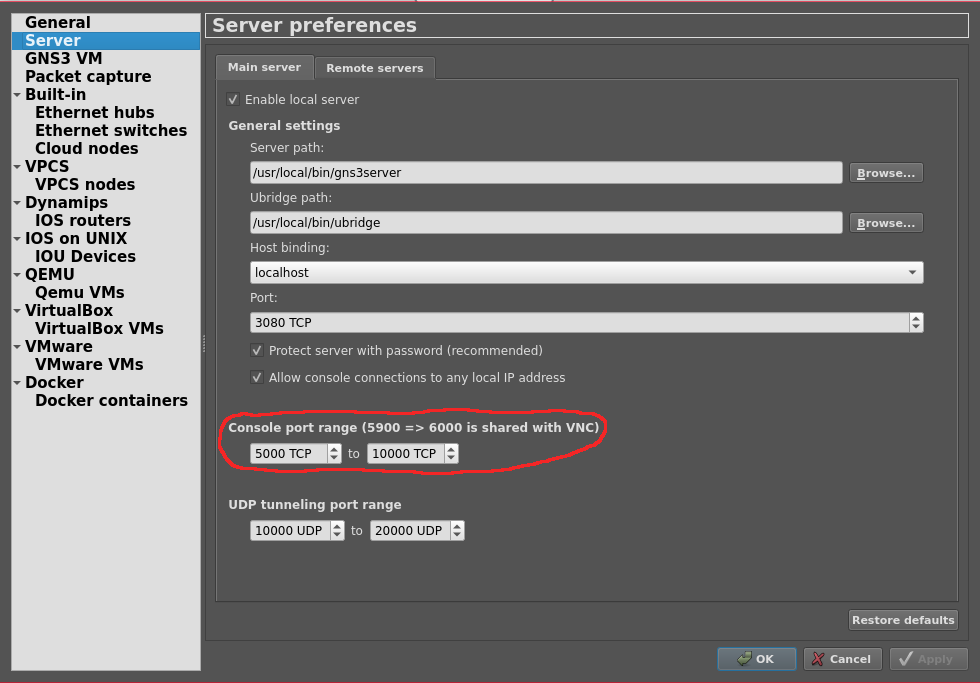Select Packet capture in sidebar

tap(88, 76)
